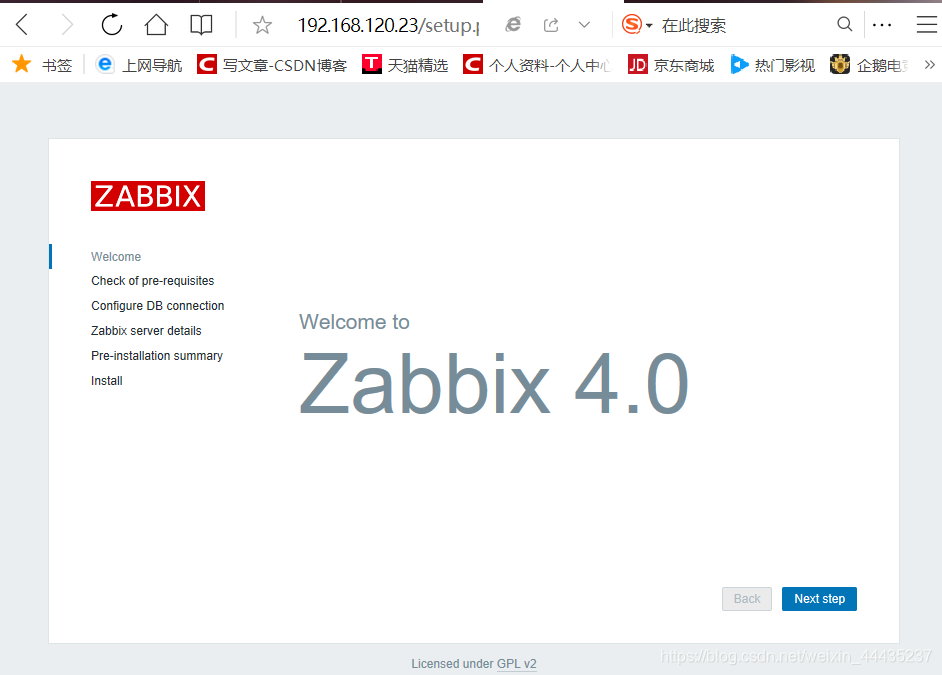This screenshot has height=675, width=942.
Task: Click the search magnifier icon
Action: click(x=844, y=24)
